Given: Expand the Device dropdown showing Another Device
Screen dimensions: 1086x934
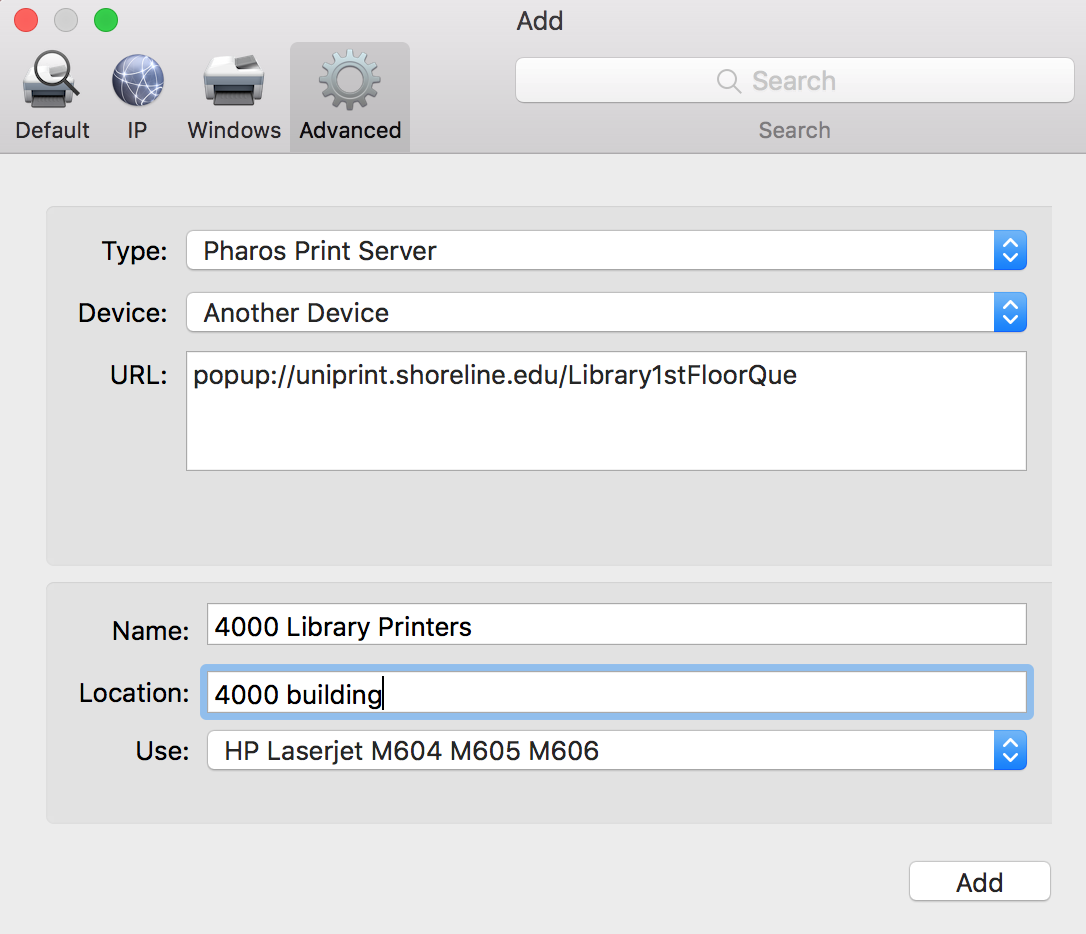Looking at the screenshot, I should pos(606,313).
